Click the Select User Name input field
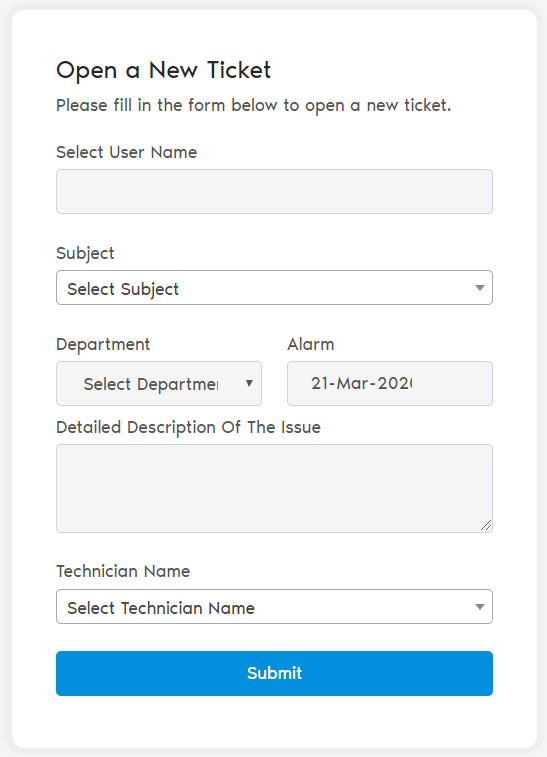Image resolution: width=547 pixels, height=757 pixels. [x=274, y=191]
